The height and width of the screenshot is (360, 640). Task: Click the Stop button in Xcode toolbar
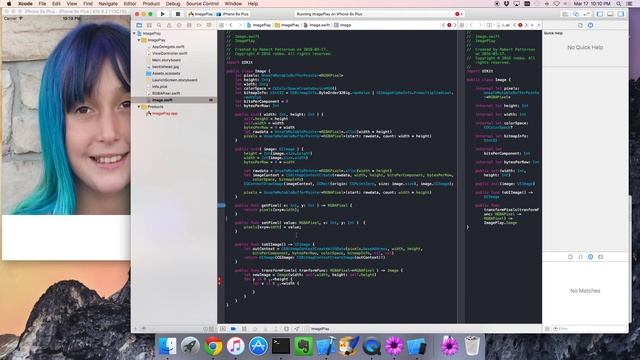(178, 14)
